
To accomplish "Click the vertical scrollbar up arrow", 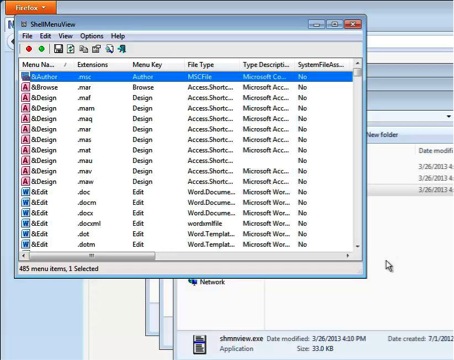I will coord(357,63).
